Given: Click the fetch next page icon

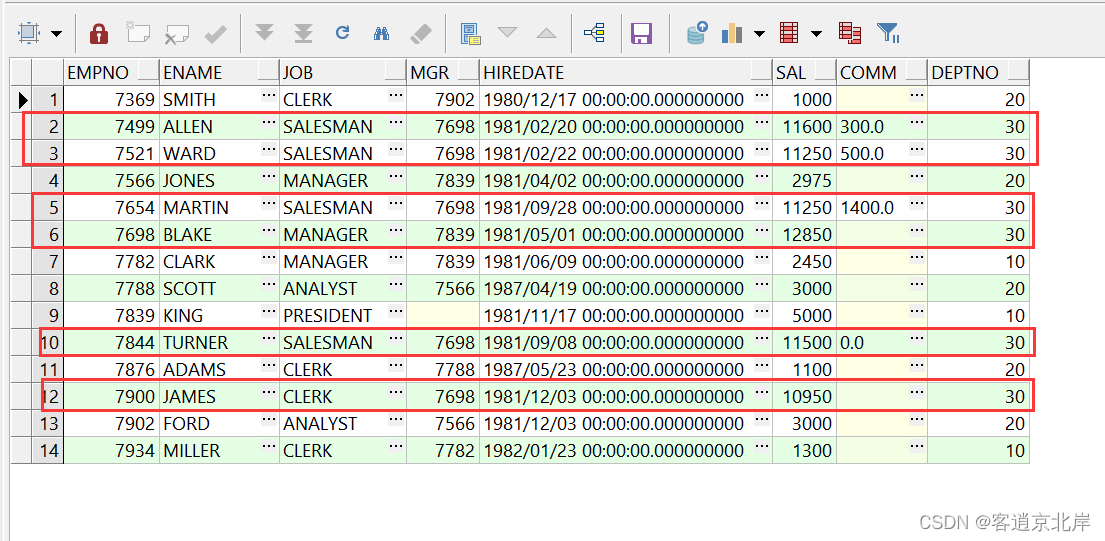Looking at the screenshot, I should pos(264,32).
